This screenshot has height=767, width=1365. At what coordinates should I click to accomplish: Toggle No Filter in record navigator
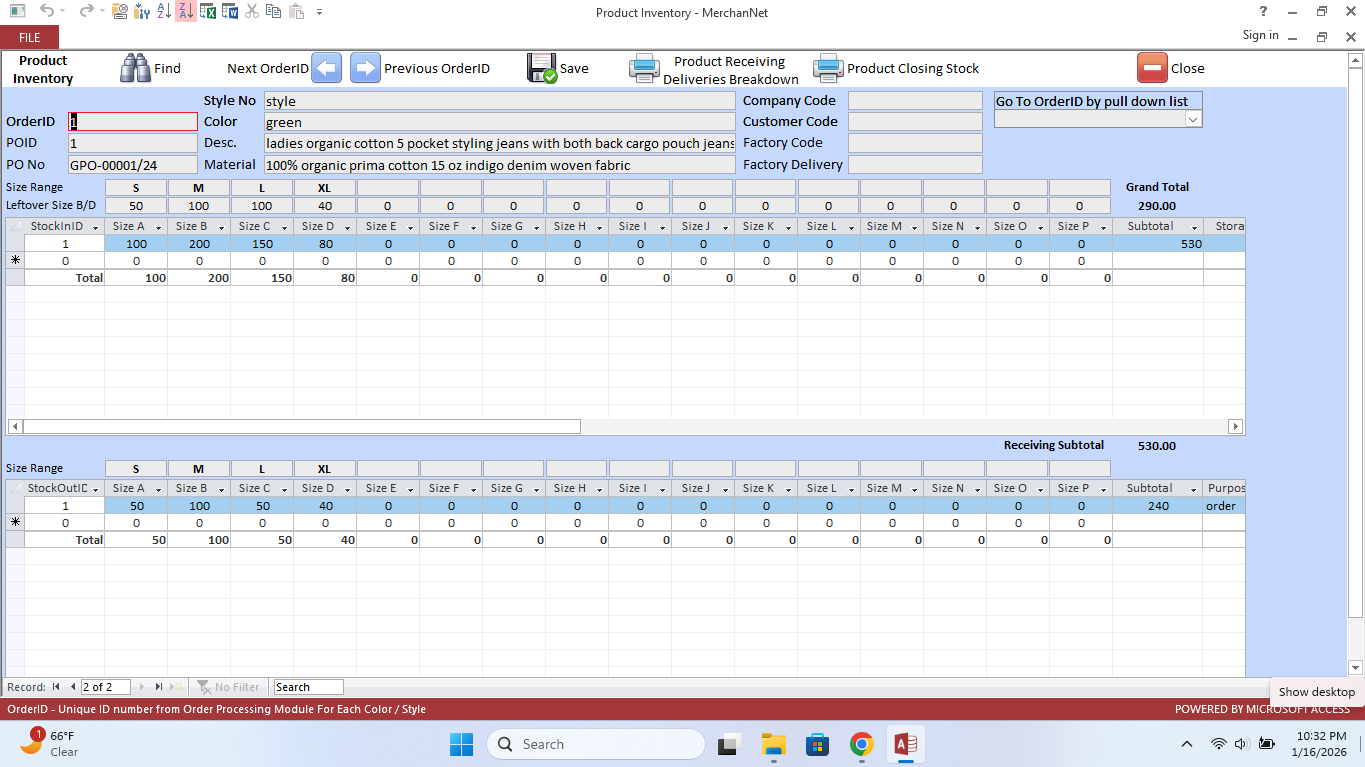[229, 687]
